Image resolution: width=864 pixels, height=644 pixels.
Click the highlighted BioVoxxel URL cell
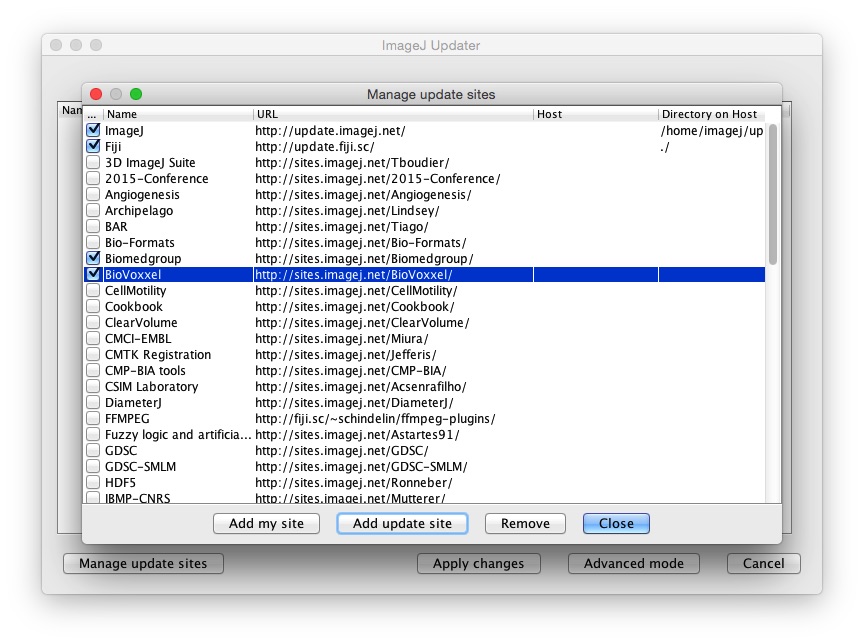(393, 274)
